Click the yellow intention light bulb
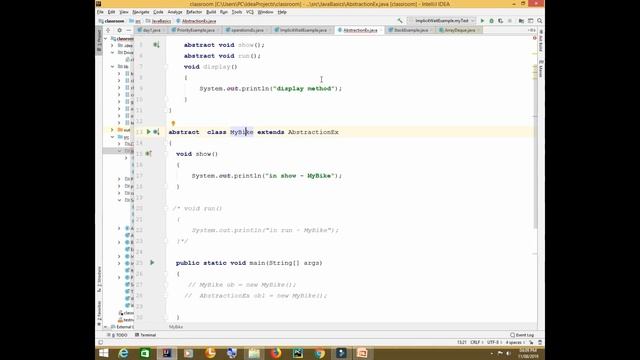 tap(173, 123)
